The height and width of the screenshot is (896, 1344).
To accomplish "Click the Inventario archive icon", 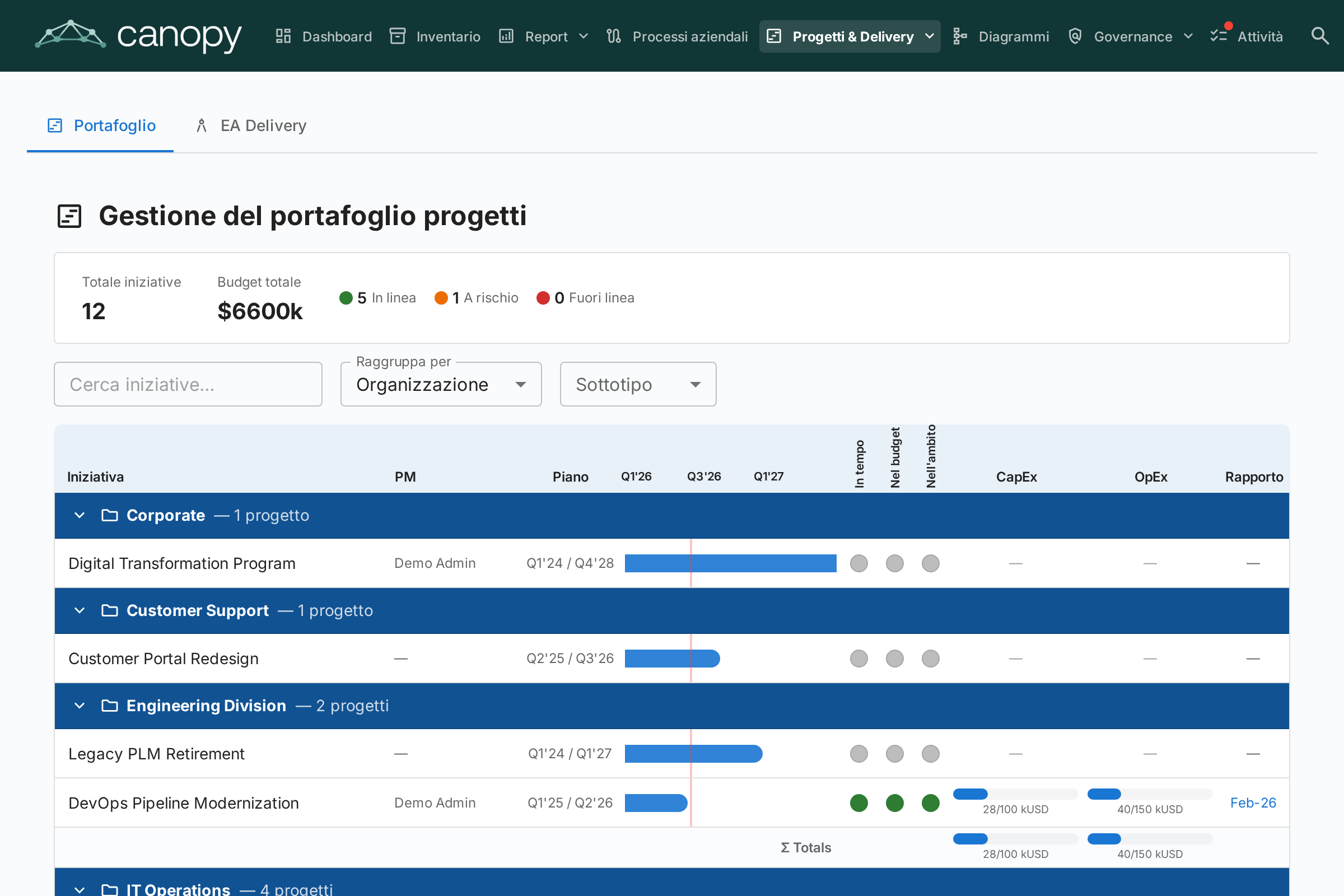I will (x=397, y=36).
